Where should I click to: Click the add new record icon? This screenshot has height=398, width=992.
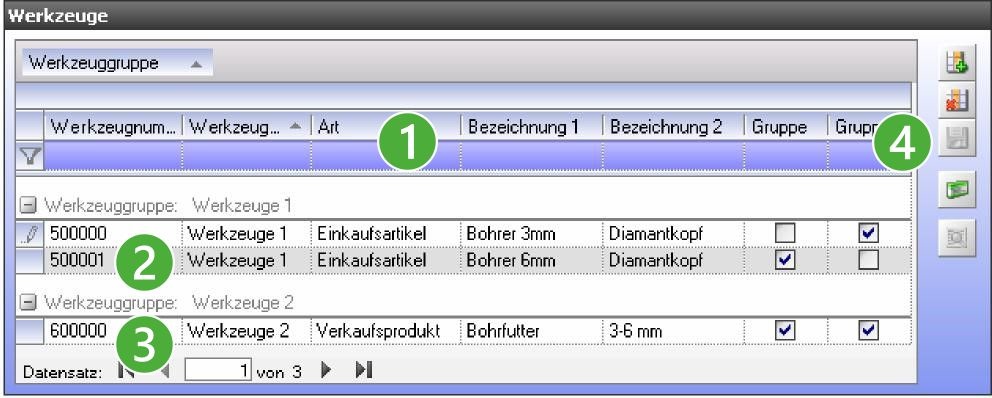[x=956, y=64]
